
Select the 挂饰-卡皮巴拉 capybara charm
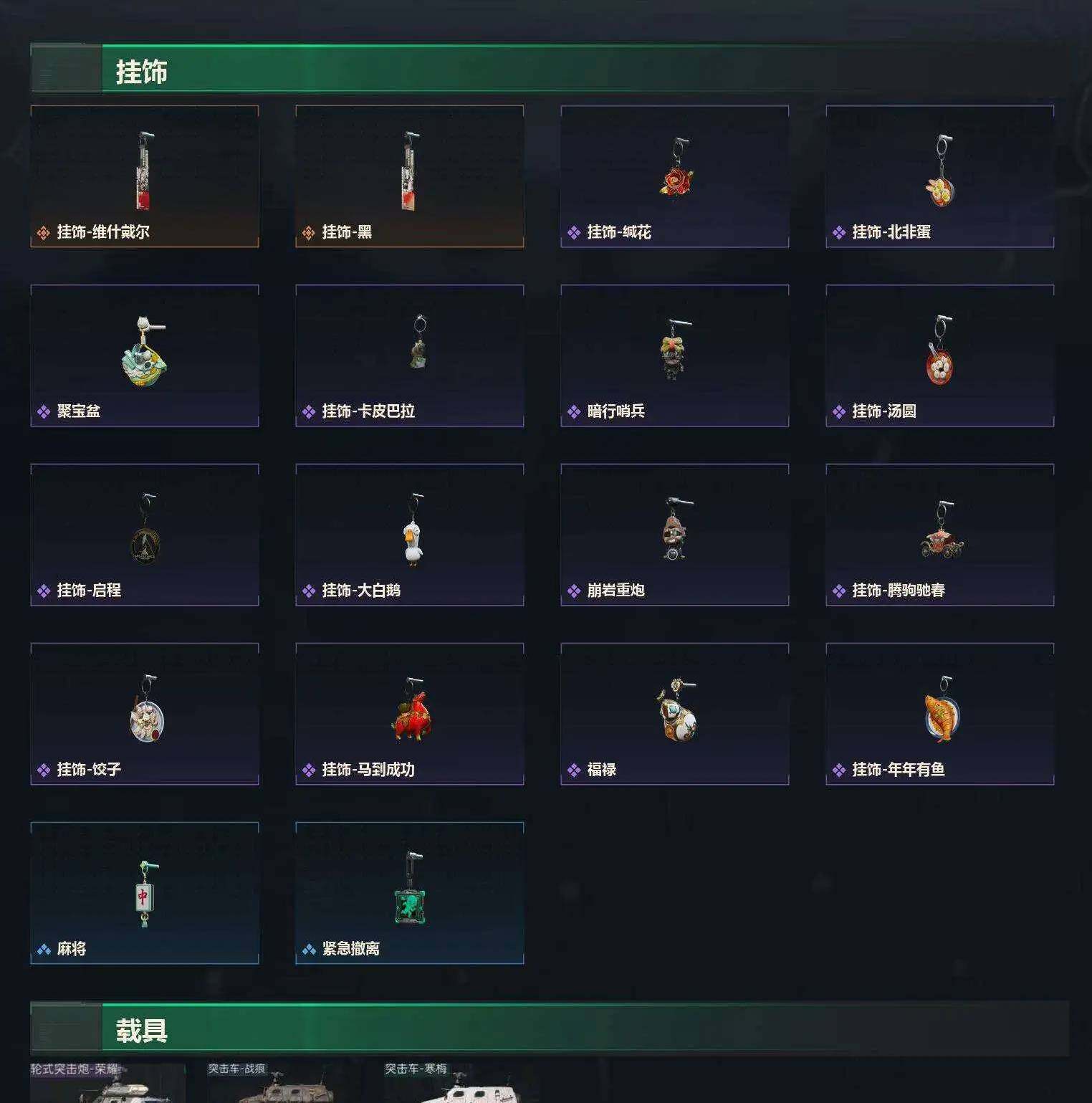pos(417,342)
